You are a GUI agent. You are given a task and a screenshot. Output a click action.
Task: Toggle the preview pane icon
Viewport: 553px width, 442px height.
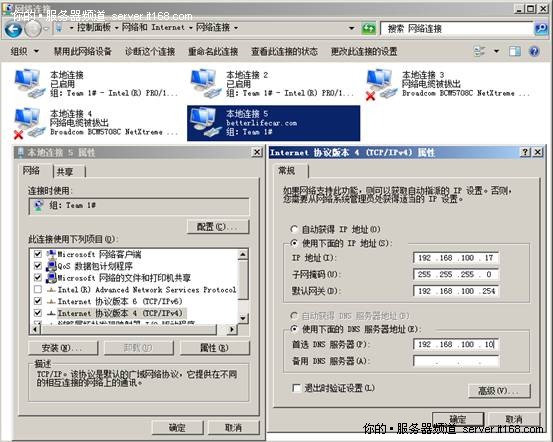click(x=515, y=52)
